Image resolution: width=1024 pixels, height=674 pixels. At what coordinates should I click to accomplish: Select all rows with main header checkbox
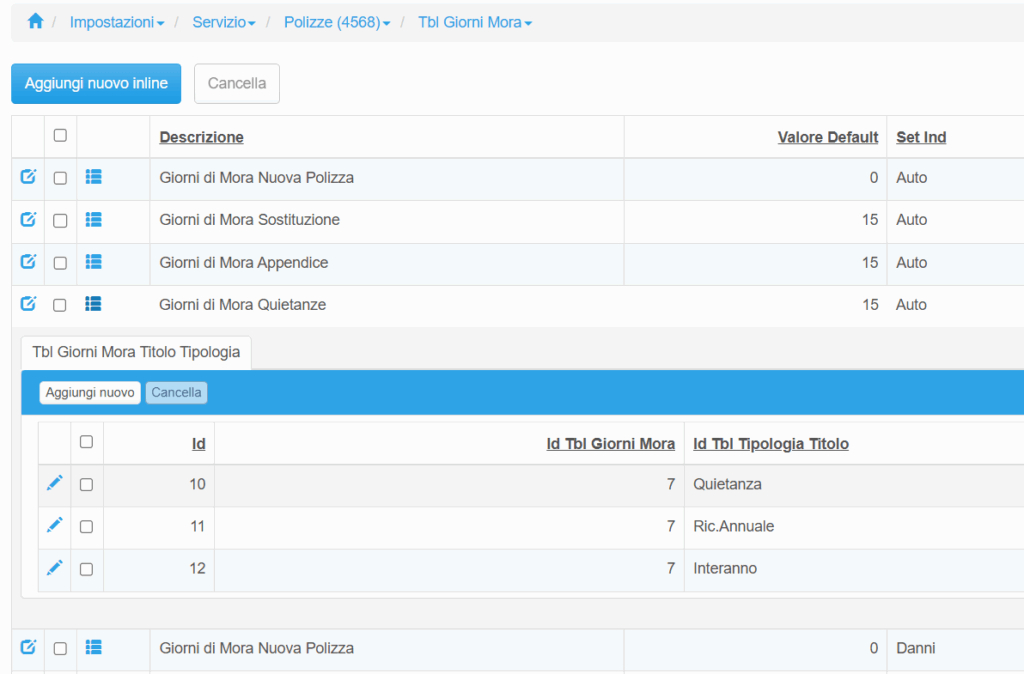pos(60,136)
